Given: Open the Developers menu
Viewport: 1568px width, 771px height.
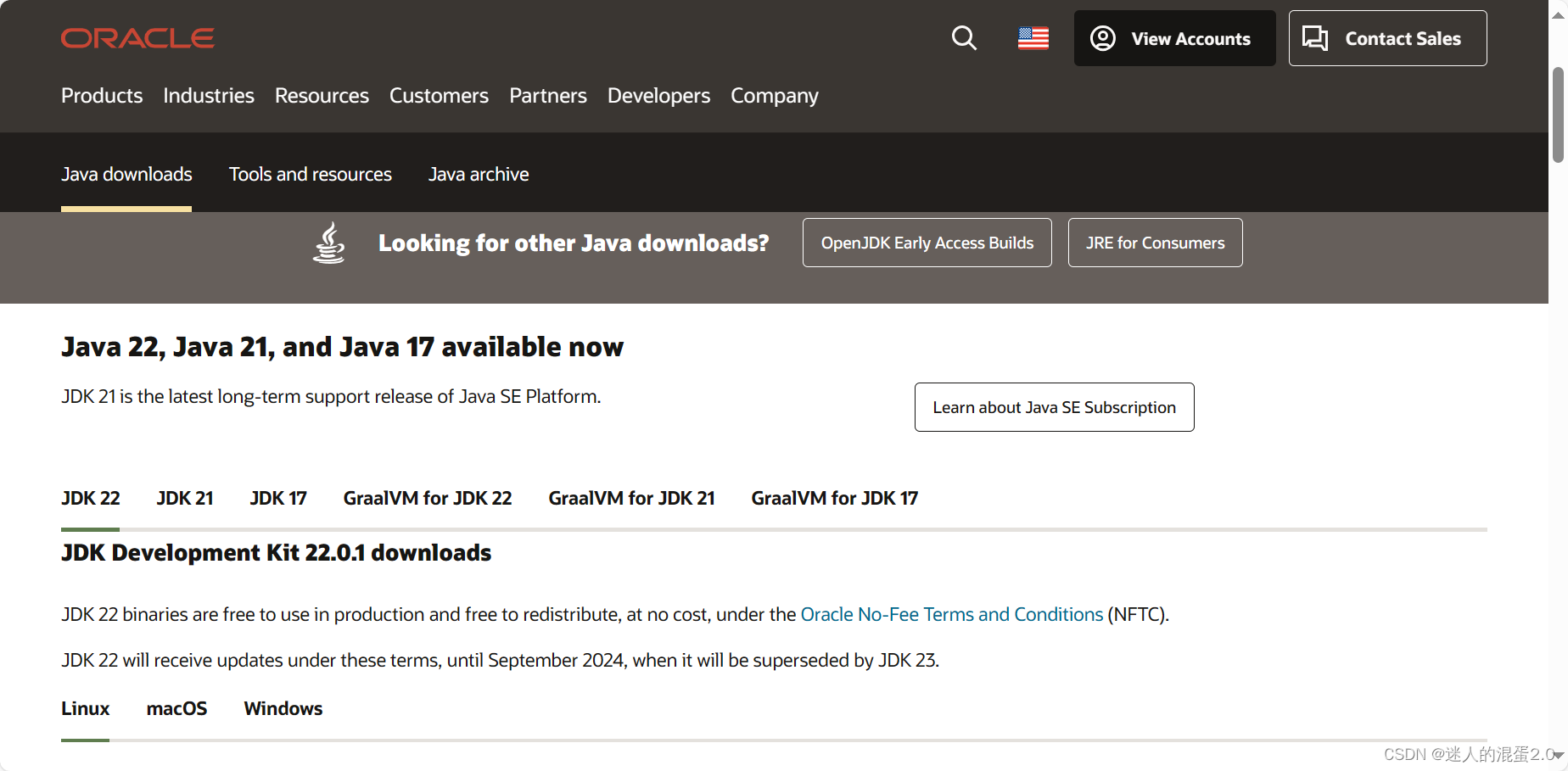Looking at the screenshot, I should 658,96.
